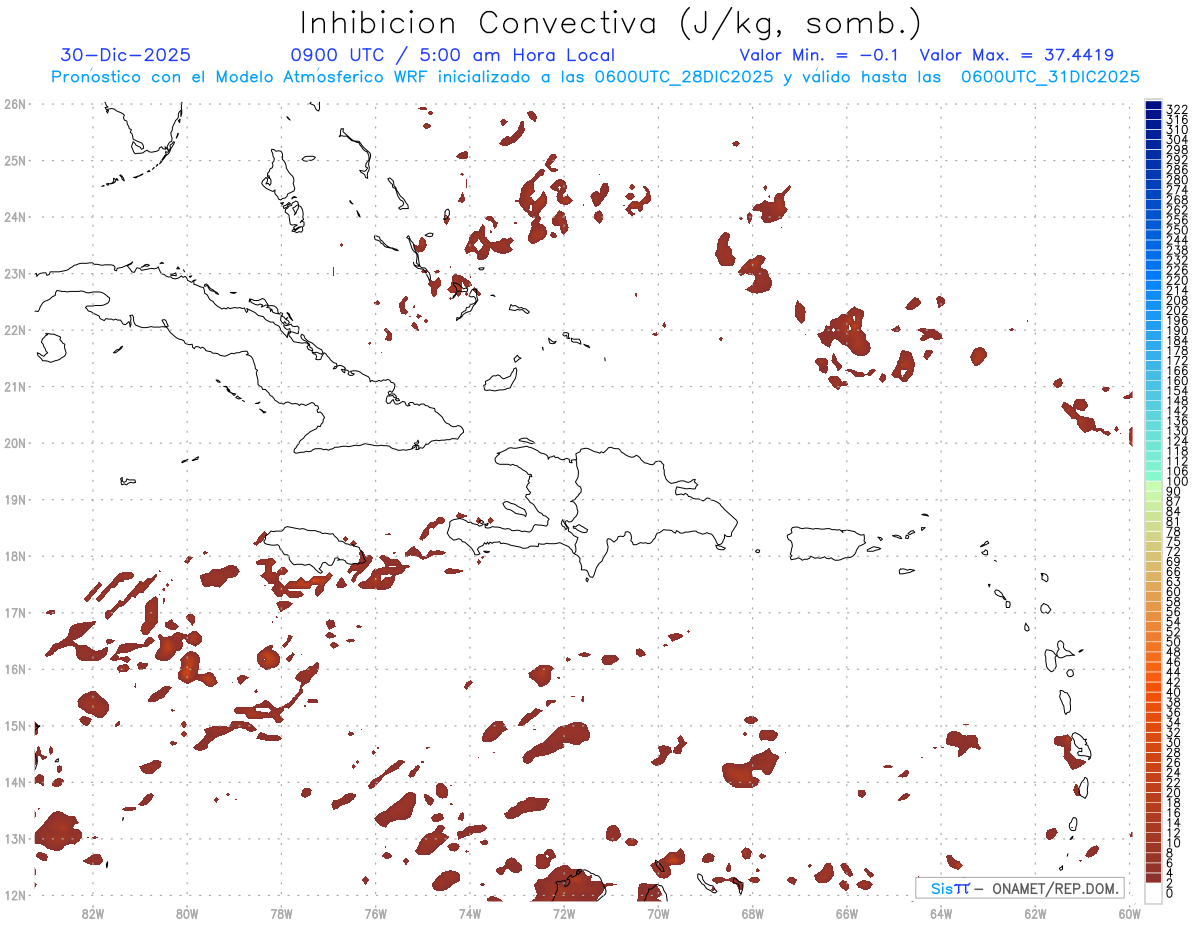Click the '0600UTC_31DIC2025' valid-until time text
1200x927 pixels.
[1050, 77]
